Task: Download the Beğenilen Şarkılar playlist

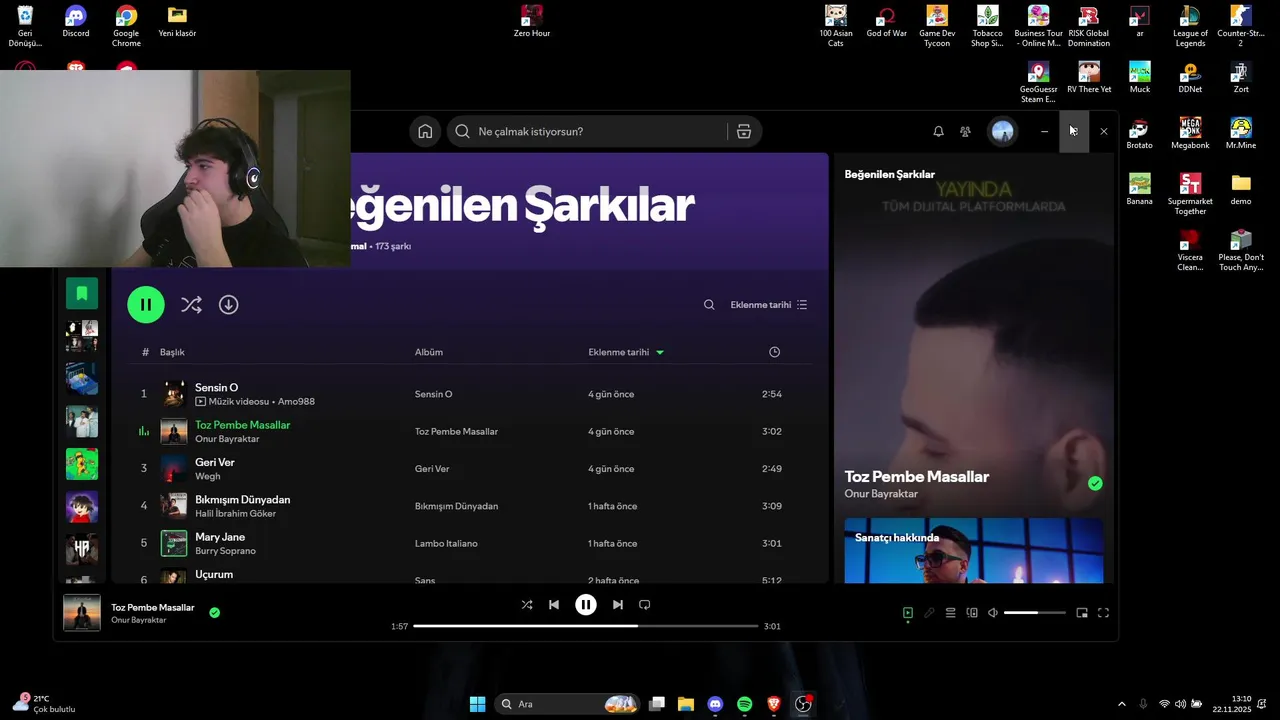Action: [229, 305]
